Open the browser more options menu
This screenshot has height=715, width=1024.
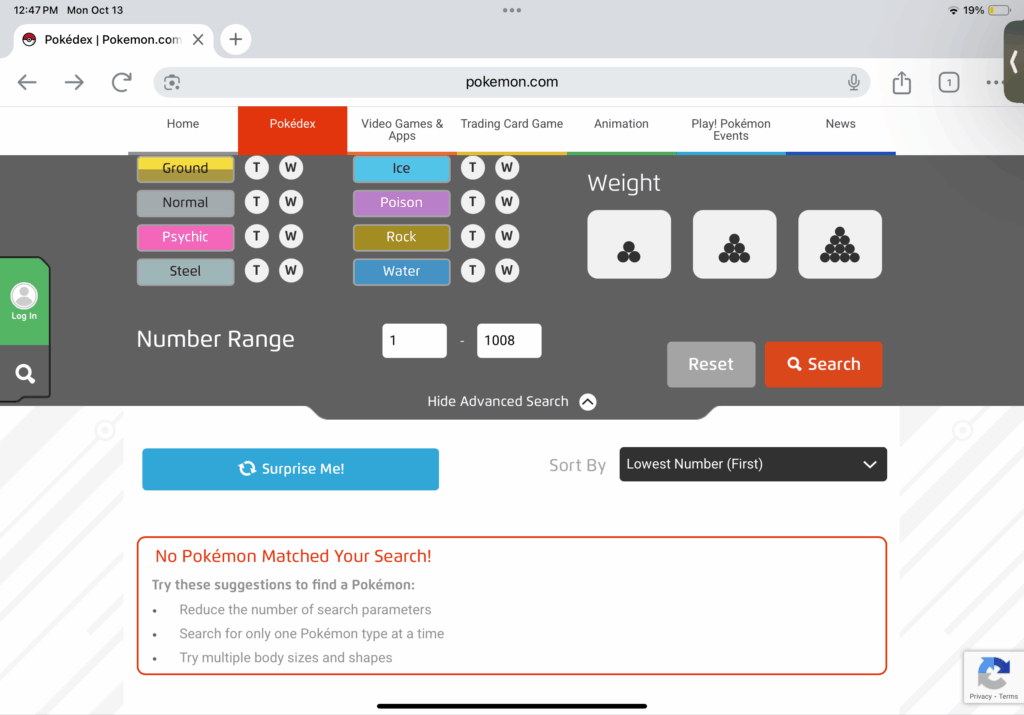click(x=994, y=82)
